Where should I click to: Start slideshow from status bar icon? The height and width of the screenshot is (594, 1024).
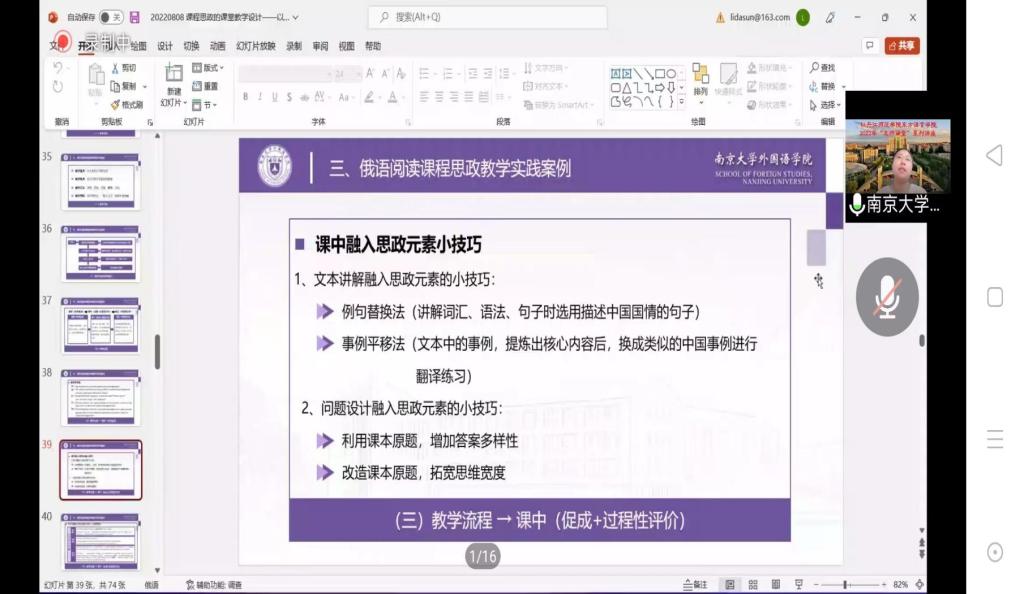[x=797, y=584]
